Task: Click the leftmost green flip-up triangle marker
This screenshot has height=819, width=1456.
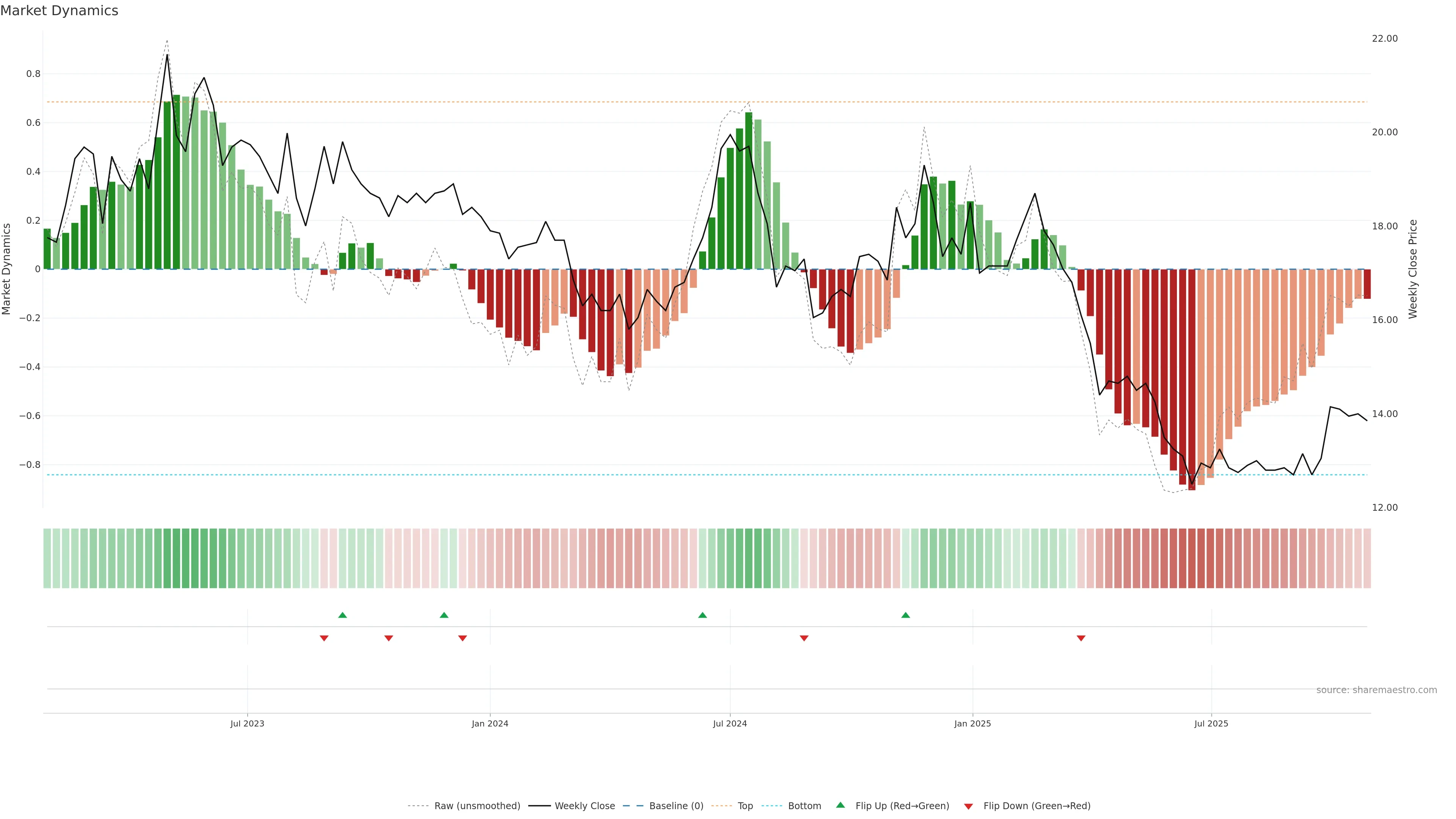Action: pyautogui.click(x=342, y=615)
